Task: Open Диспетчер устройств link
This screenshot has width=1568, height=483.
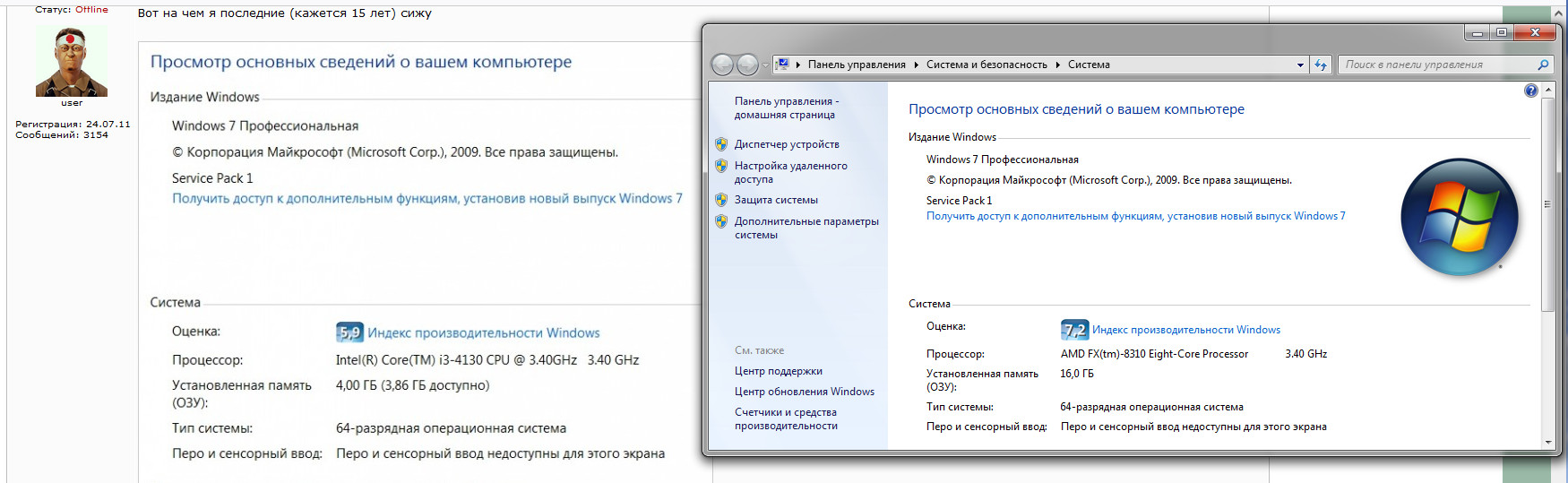Action: point(787,144)
